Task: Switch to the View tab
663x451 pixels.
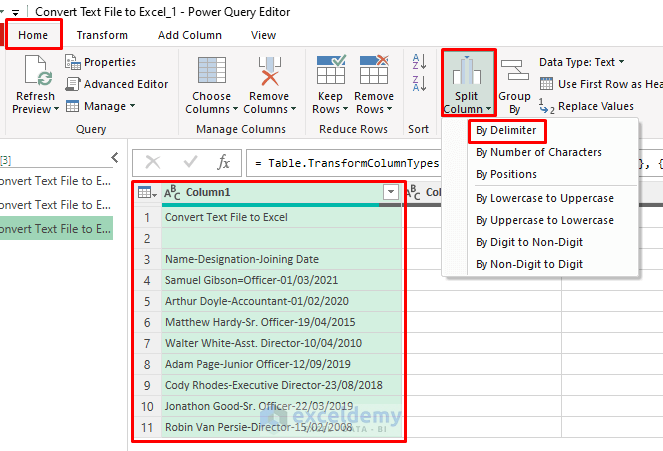Action: pyautogui.click(x=263, y=35)
